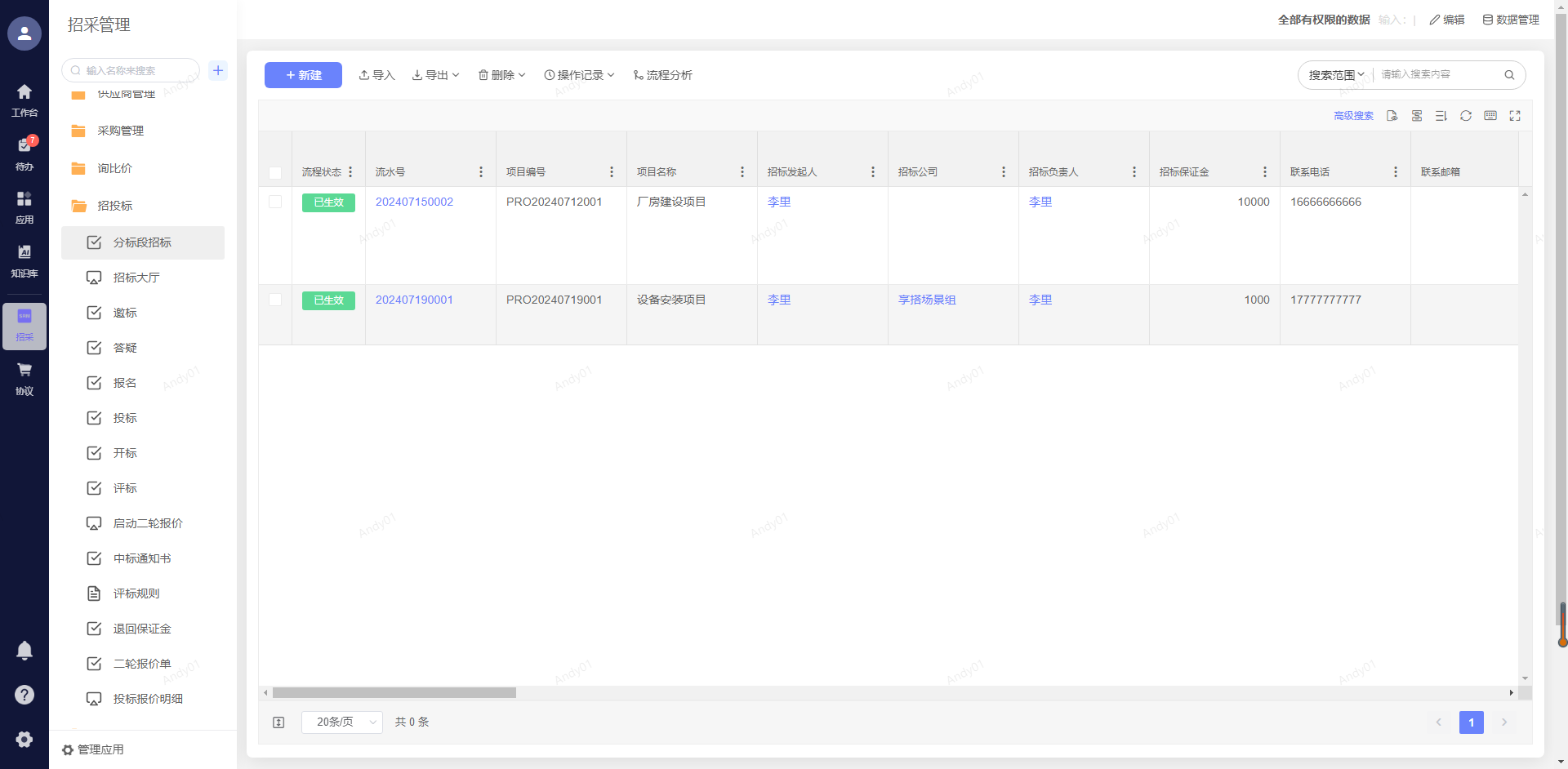Tick the select-all checkbox in table header
The width and height of the screenshot is (1568, 769).
click(x=275, y=172)
